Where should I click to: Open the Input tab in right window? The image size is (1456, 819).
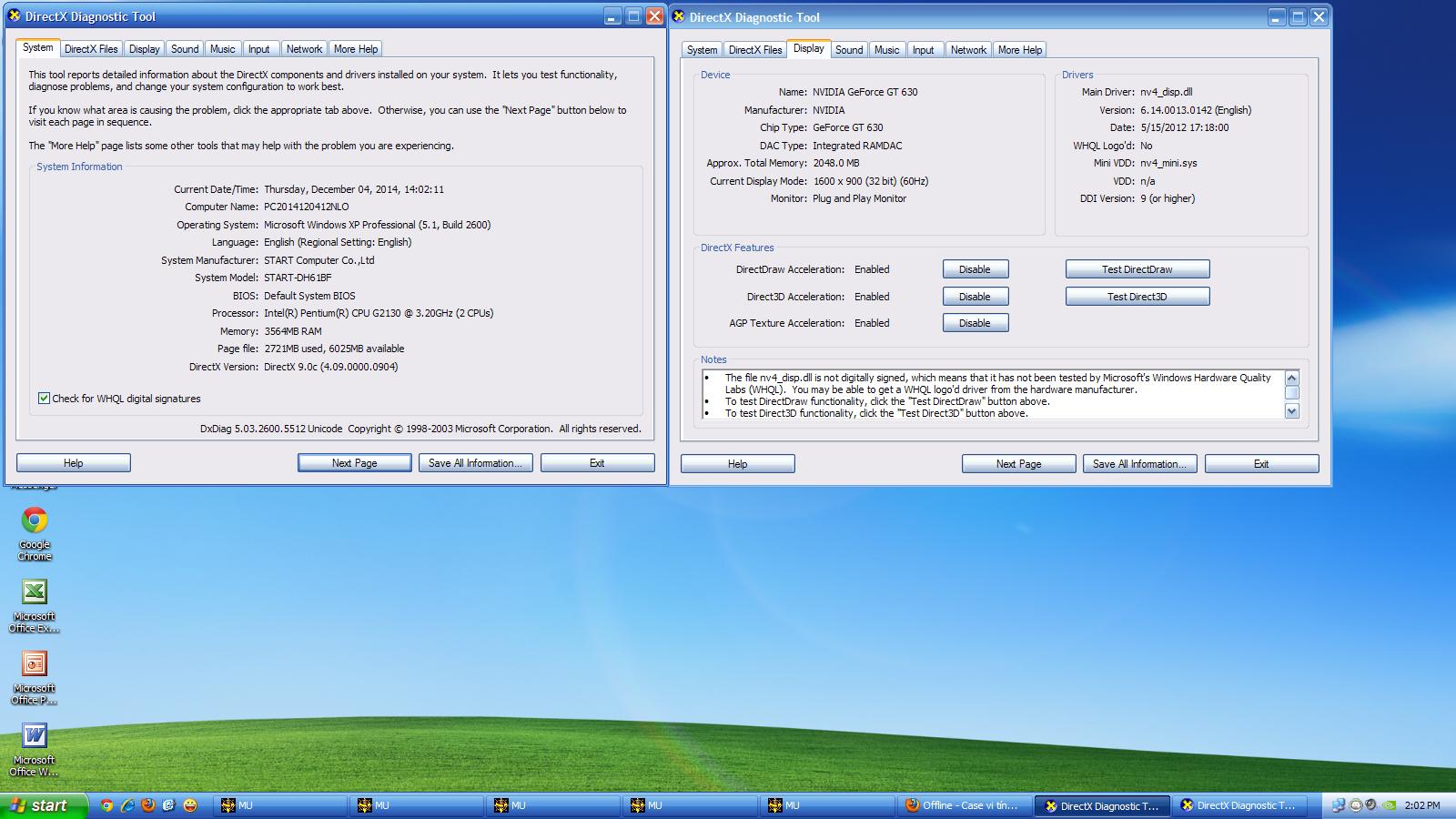click(x=924, y=50)
